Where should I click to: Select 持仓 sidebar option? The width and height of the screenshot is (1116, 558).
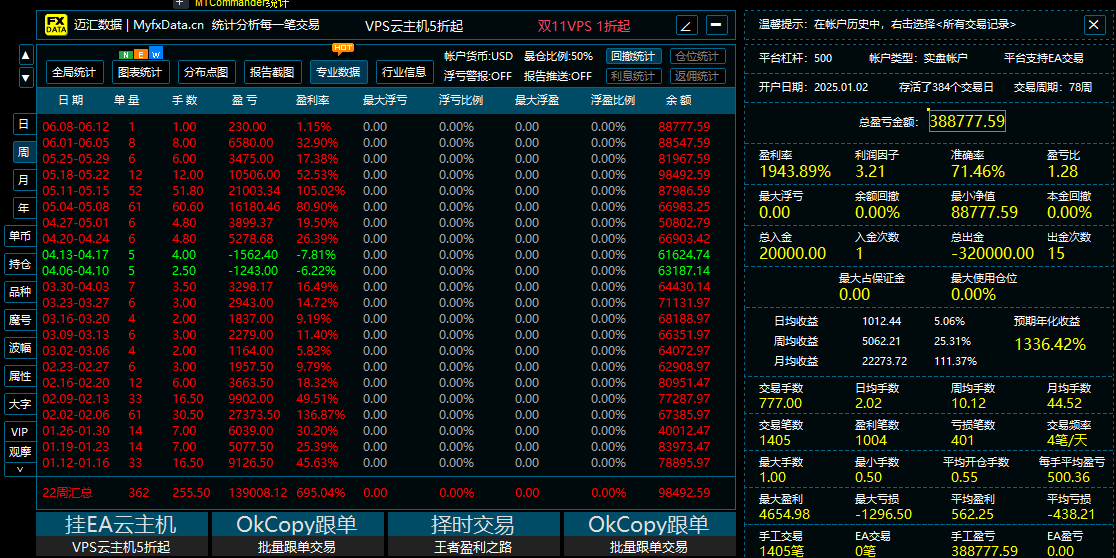(20, 264)
